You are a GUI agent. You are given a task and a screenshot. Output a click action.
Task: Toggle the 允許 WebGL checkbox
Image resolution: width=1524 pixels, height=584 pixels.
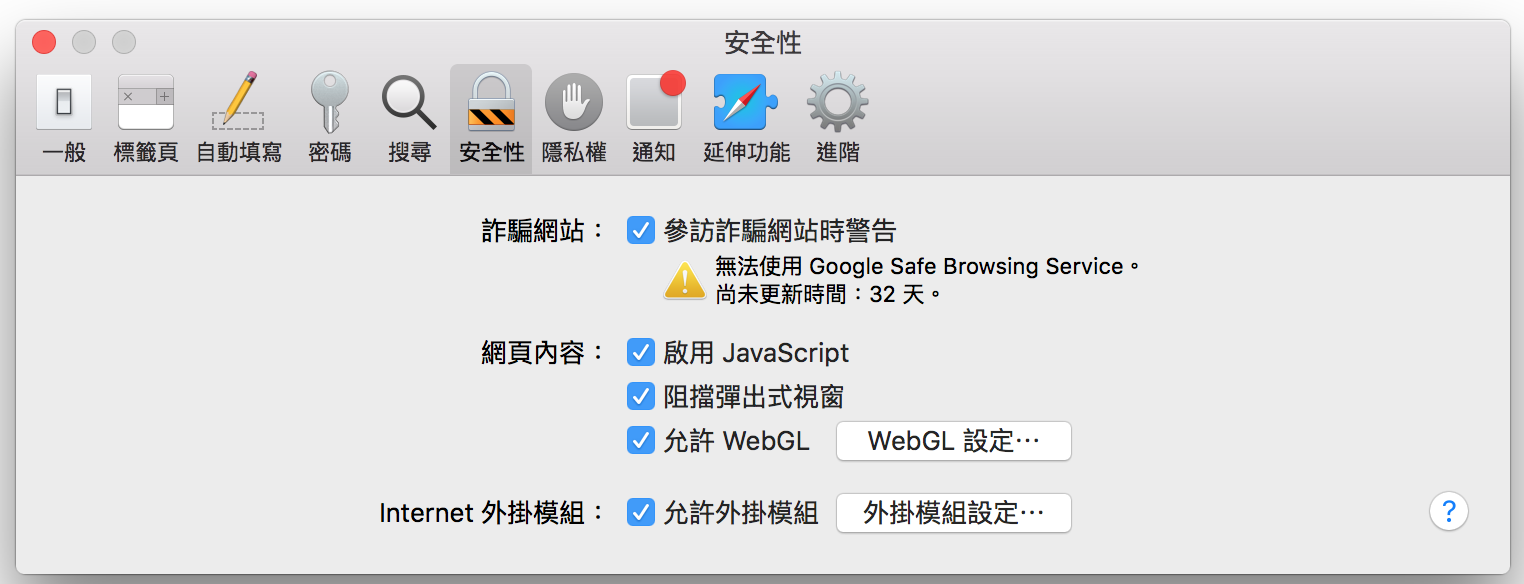click(x=641, y=440)
